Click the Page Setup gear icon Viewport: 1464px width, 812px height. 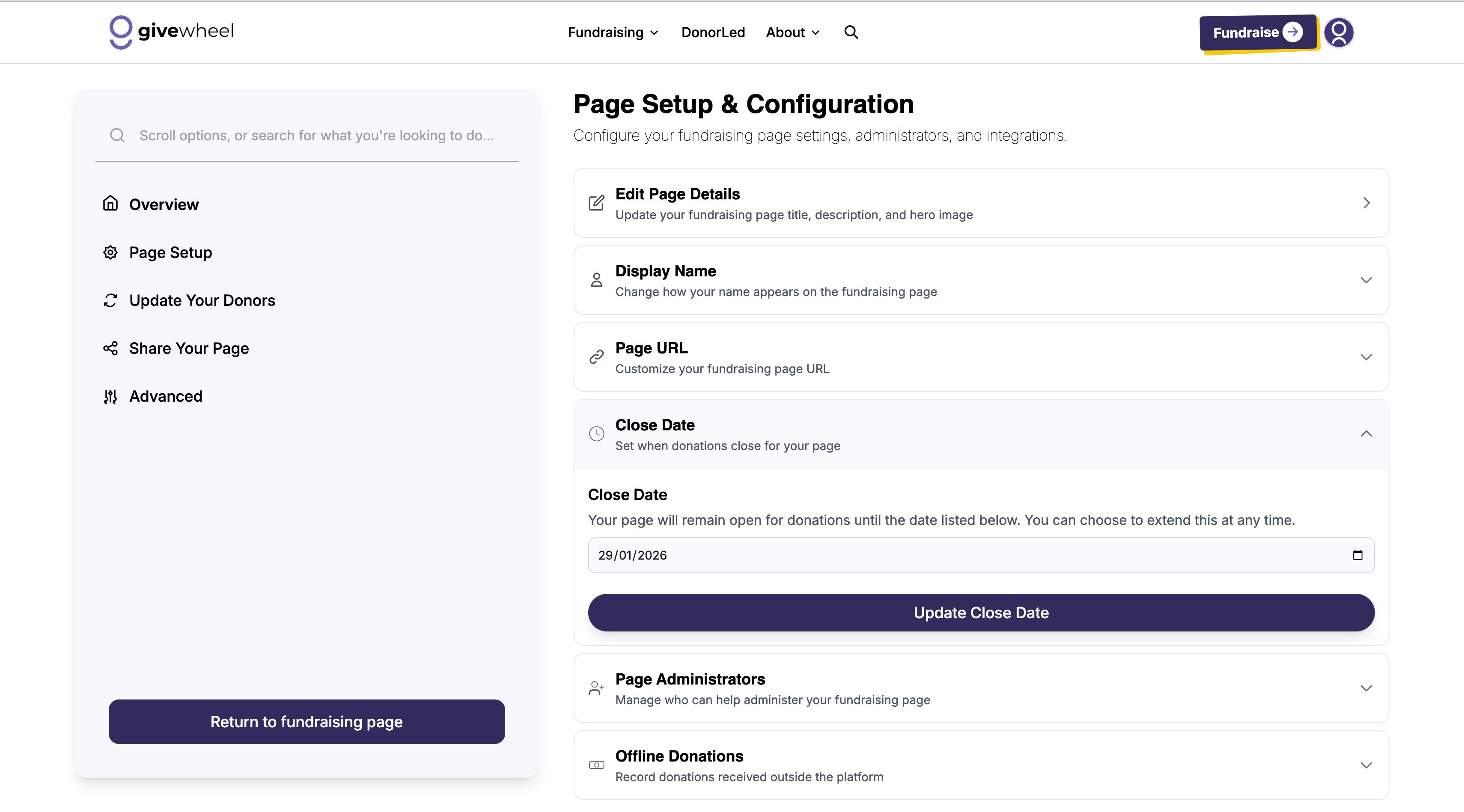click(110, 252)
